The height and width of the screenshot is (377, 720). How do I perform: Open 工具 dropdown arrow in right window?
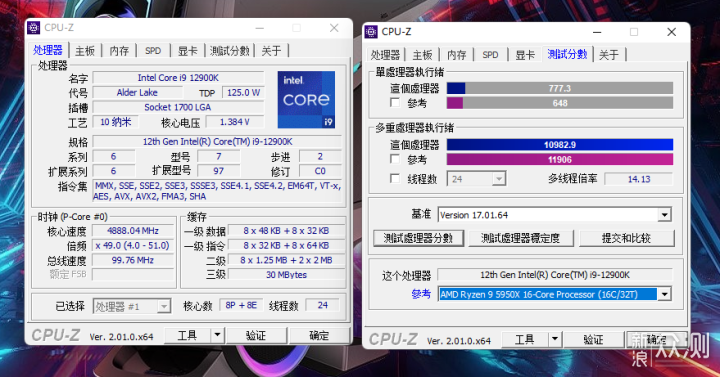(x=555, y=339)
